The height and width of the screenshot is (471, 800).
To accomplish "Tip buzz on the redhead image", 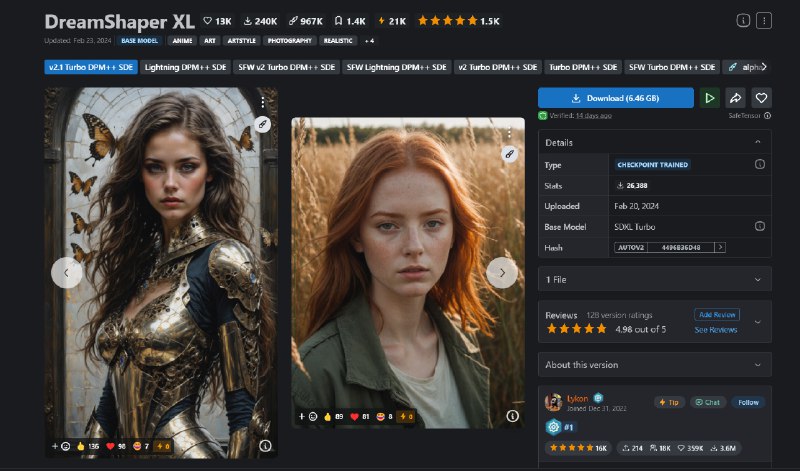I will click(406, 417).
